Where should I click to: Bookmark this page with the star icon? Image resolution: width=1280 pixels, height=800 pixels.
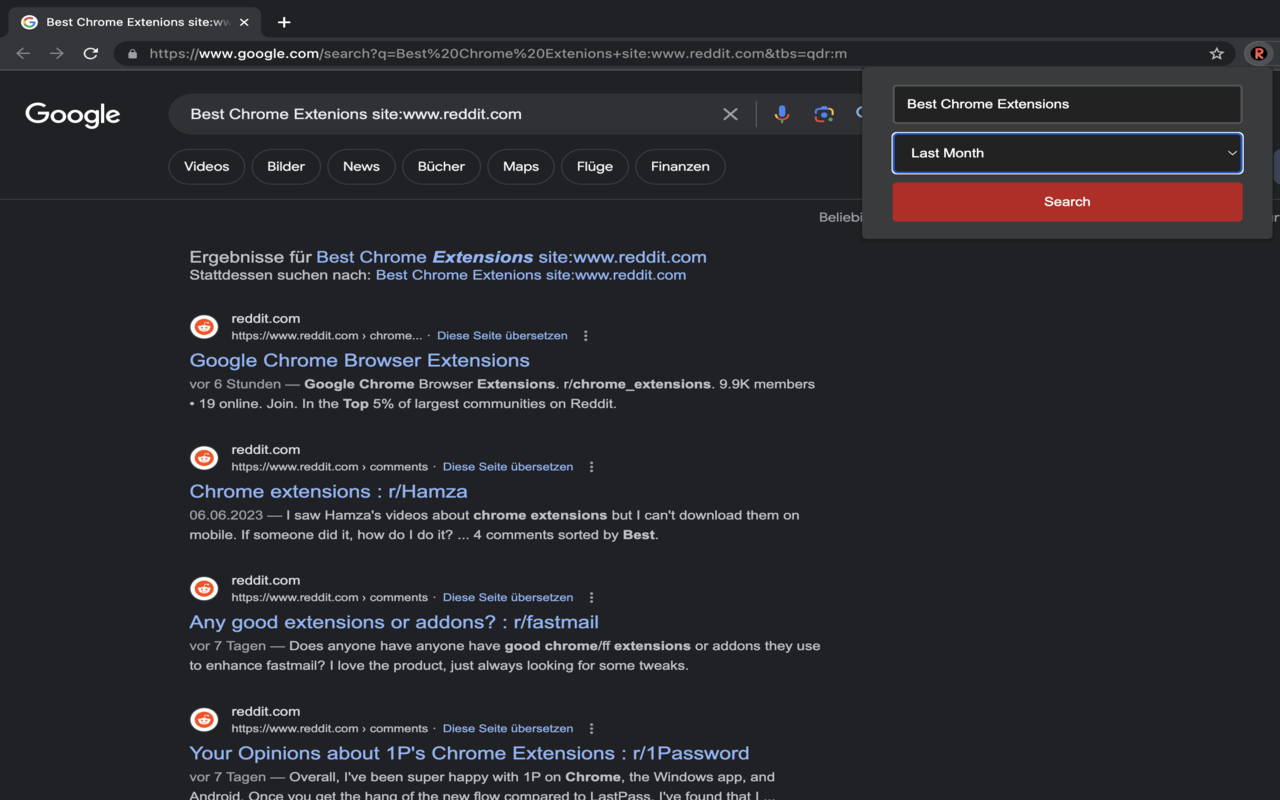click(1217, 54)
